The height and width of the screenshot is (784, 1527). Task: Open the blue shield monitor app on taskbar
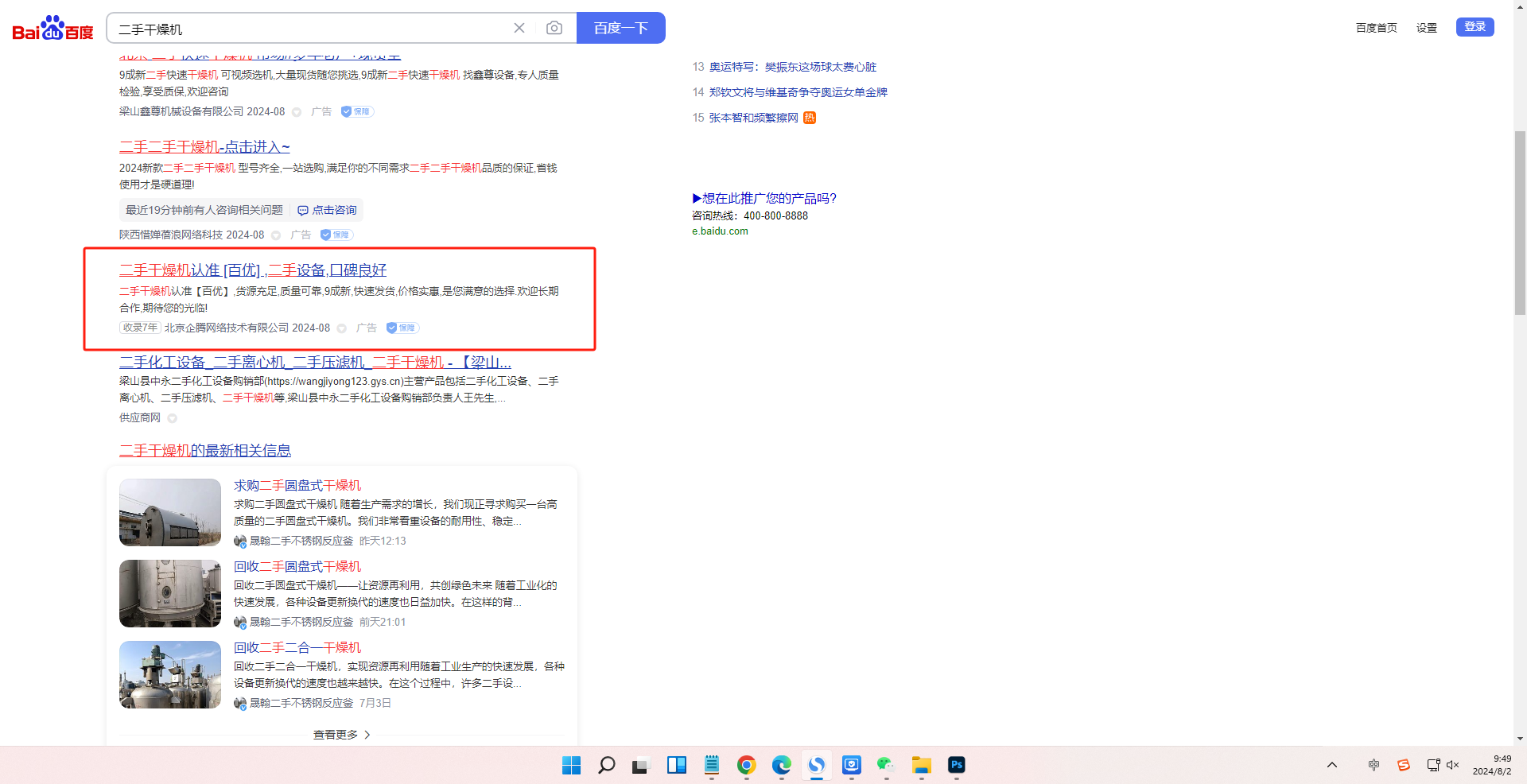click(x=851, y=765)
